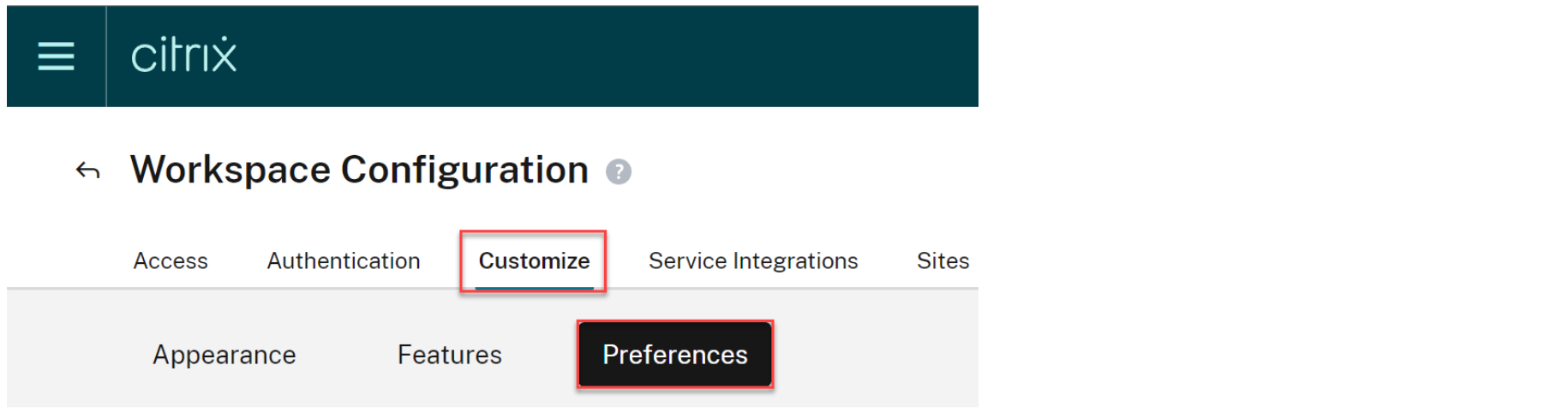The width and height of the screenshot is (1568, 413).
Task: Go back using the return arrow
Action: pos(87,171)
